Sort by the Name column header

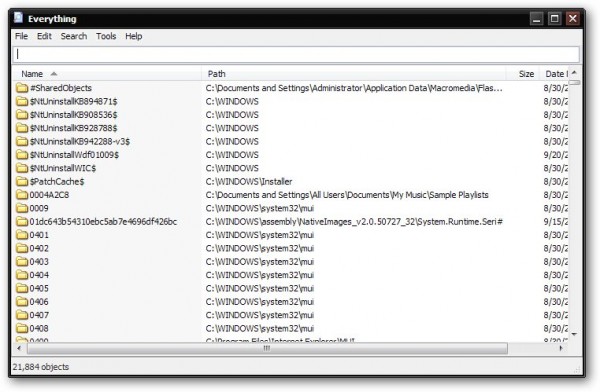coord(107,74)
